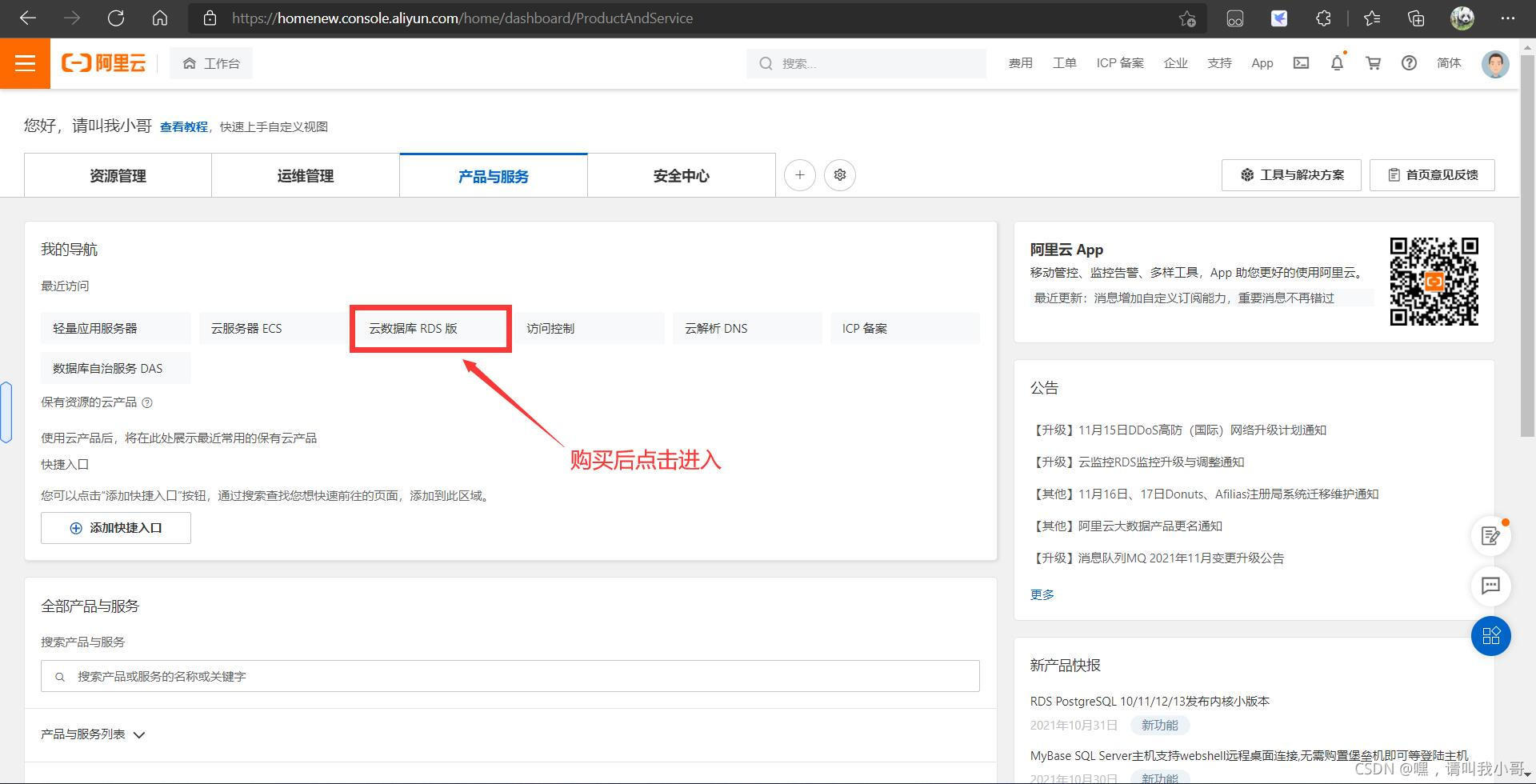The height and width of the screenshot is (784, 1536).
Task: Click the browser back arrow
Action: 28,18
